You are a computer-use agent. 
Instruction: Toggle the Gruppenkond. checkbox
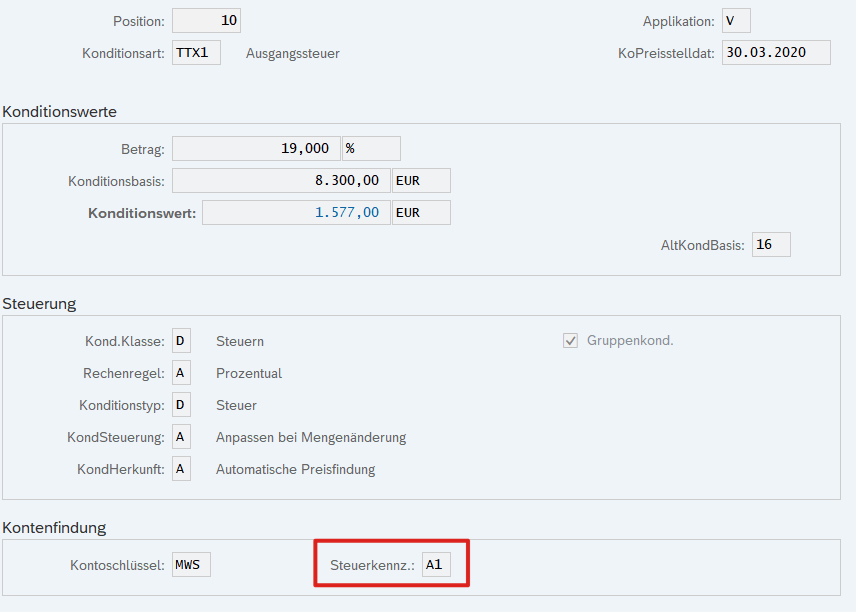click(570, 341)
